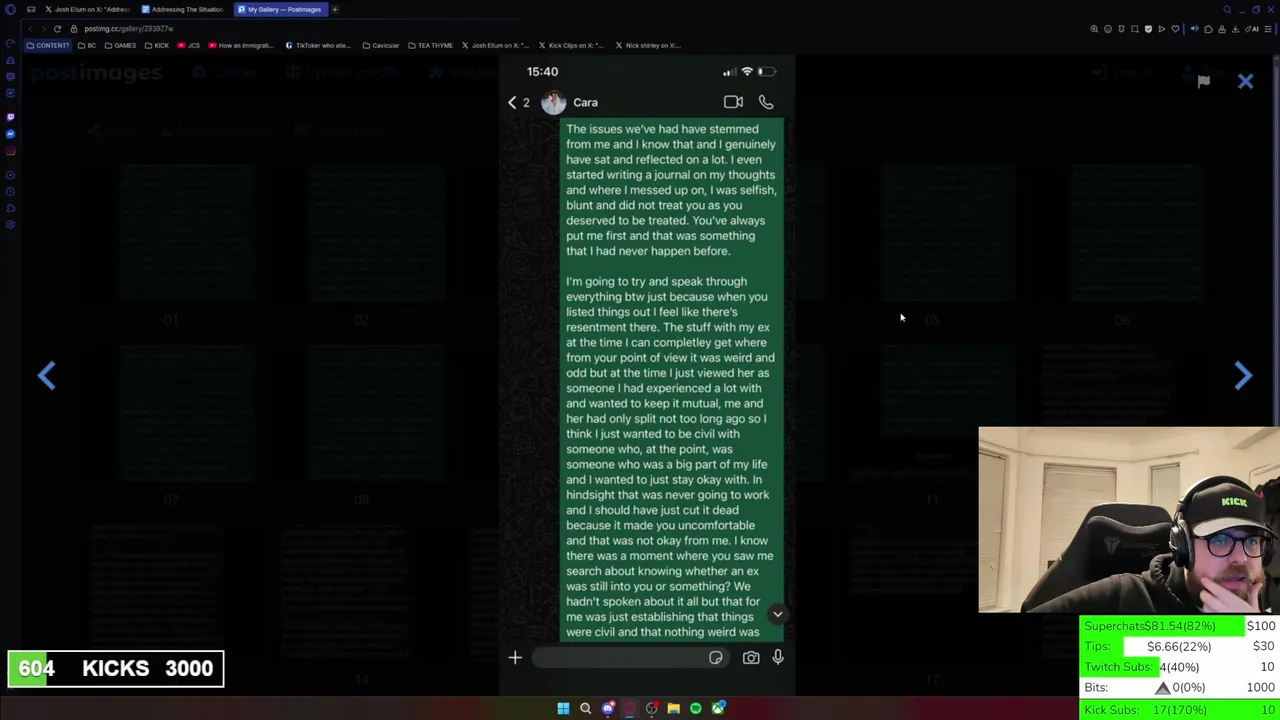Viewport: 1280px width, 720px height.
Task: Open a new browser tab with plus
Action: [335, 9]
